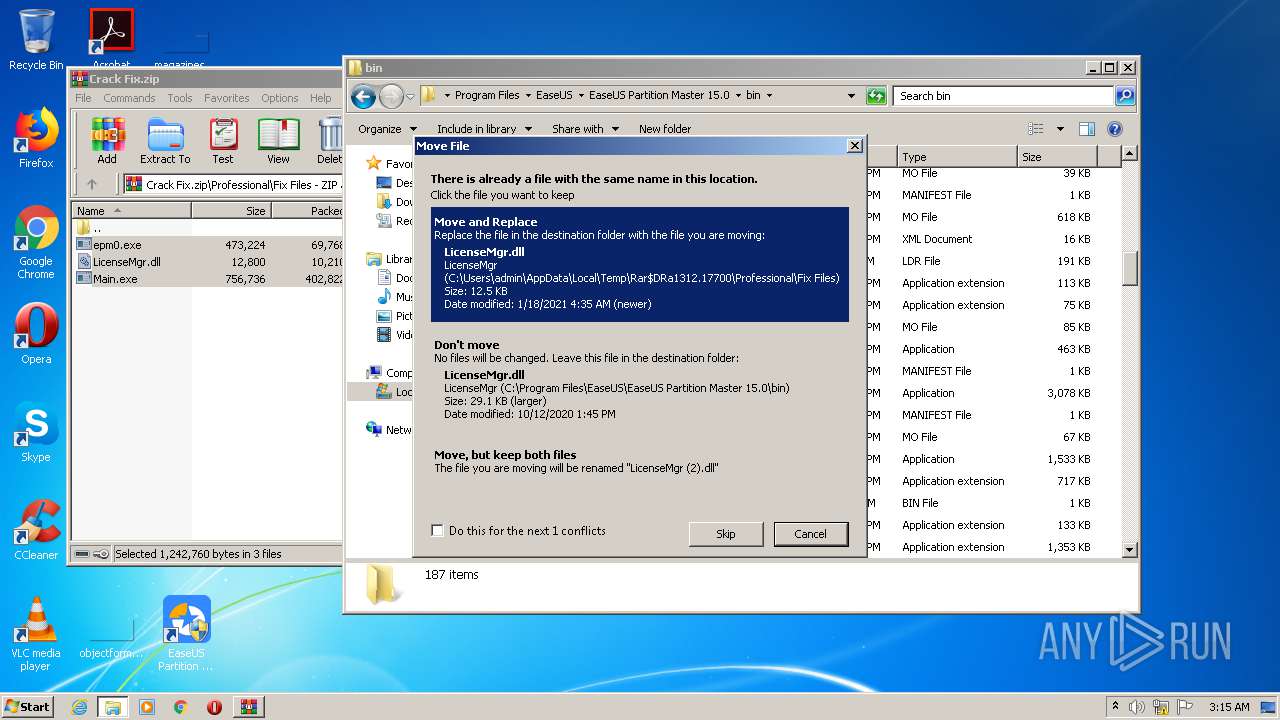
Task: Open the Organize dropdown
Action: tap(387, 129)
